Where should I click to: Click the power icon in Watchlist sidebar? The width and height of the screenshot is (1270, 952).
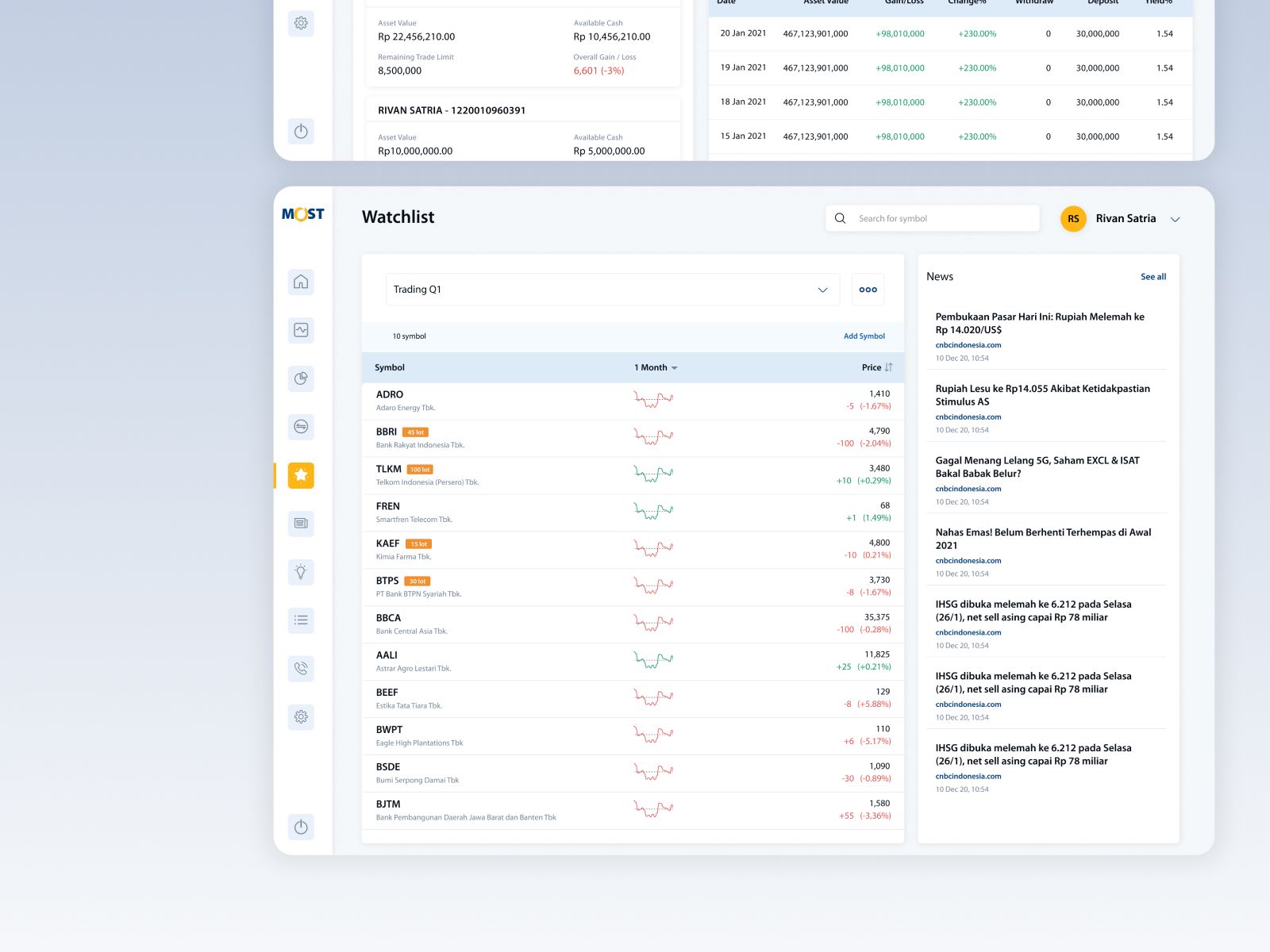(x=301, y=827)
